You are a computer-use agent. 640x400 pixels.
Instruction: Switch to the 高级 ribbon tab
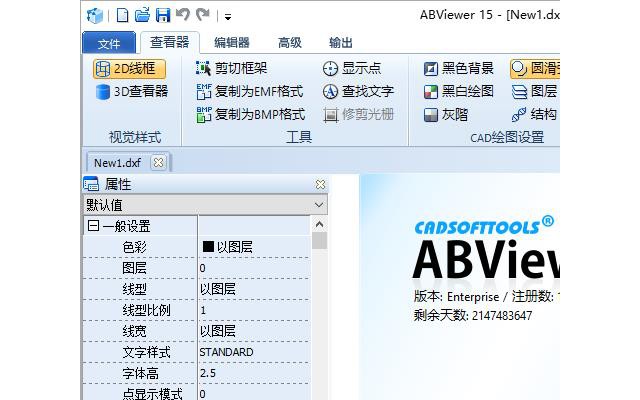click(x=289, y=42)
